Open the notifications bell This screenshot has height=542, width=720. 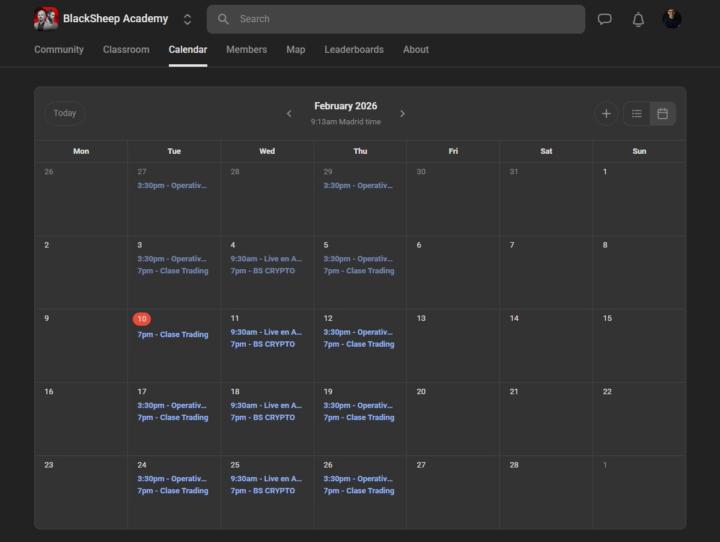[x=638, y=19]
